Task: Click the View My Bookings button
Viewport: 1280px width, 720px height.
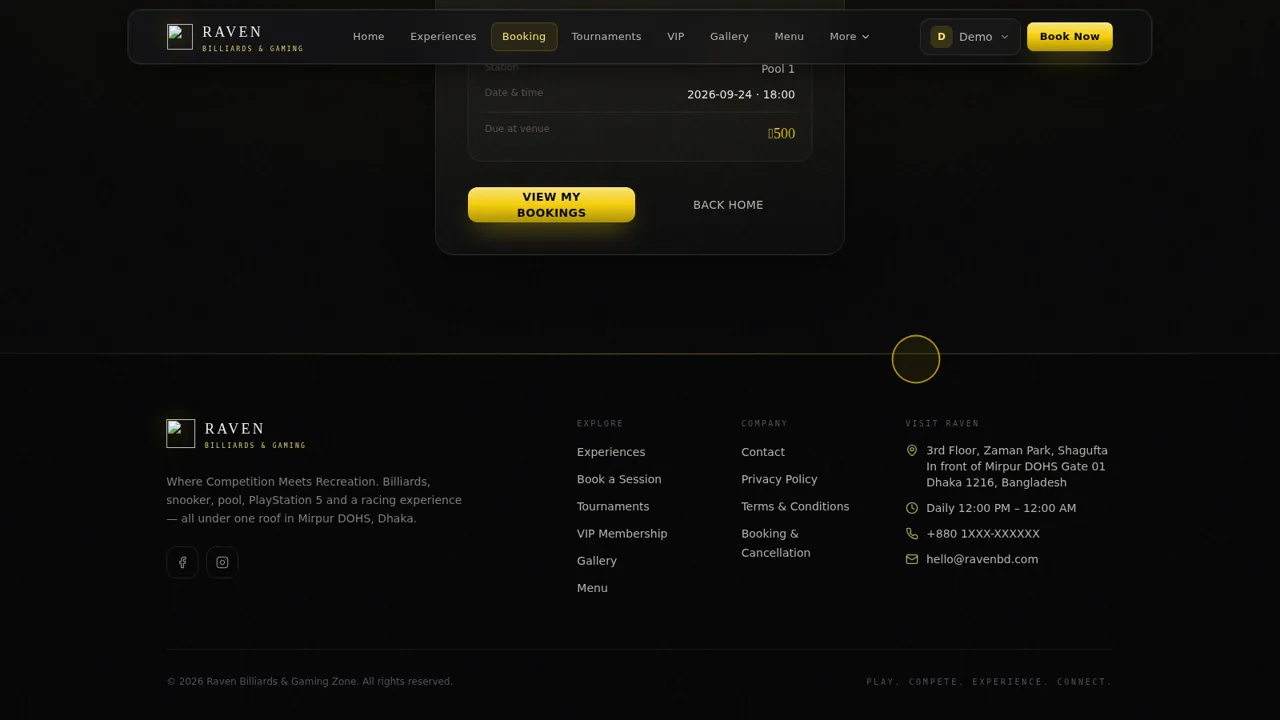Action: (551, 205)
